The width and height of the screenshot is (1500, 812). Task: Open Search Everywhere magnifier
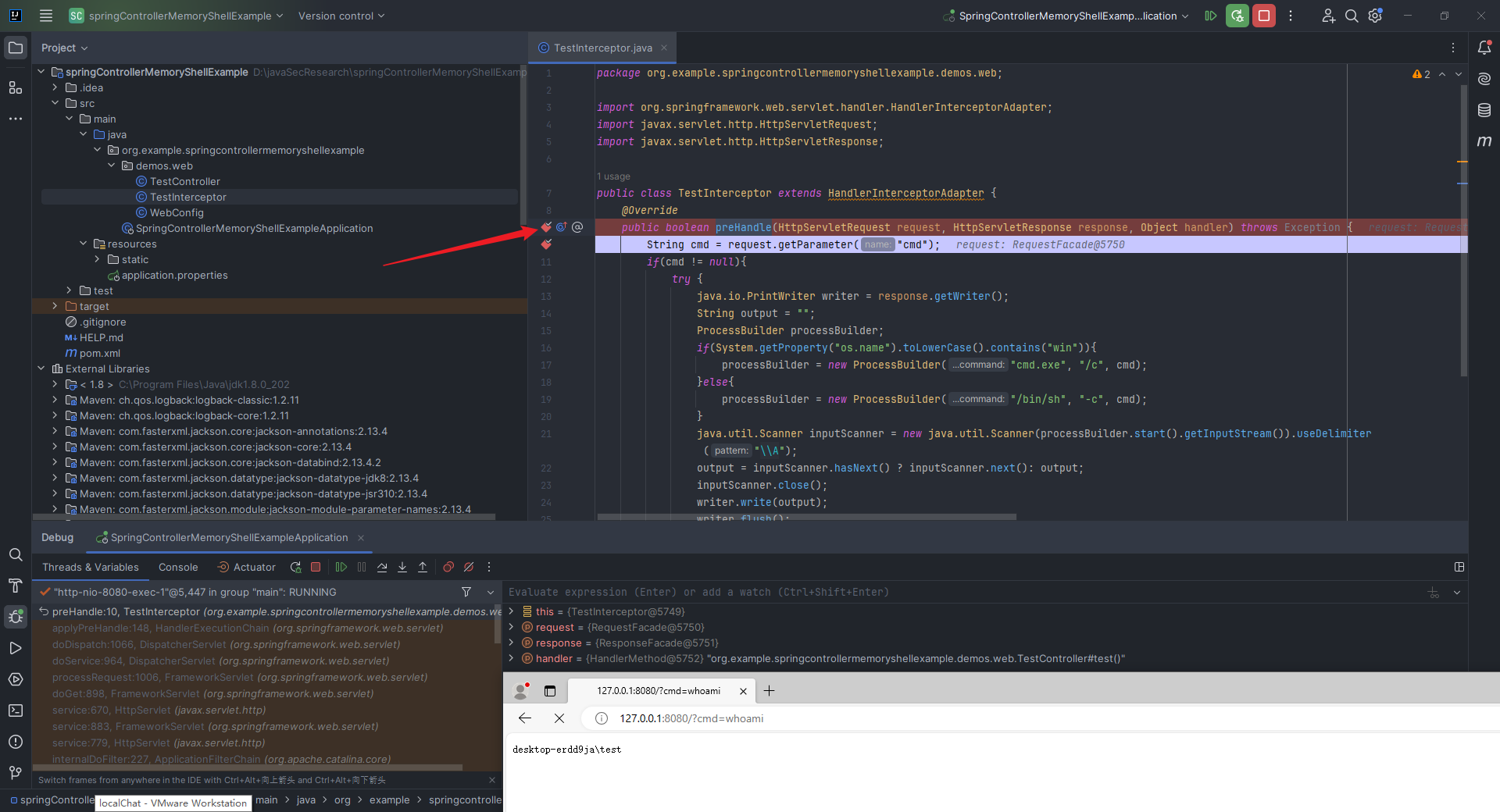(1352, 16)
